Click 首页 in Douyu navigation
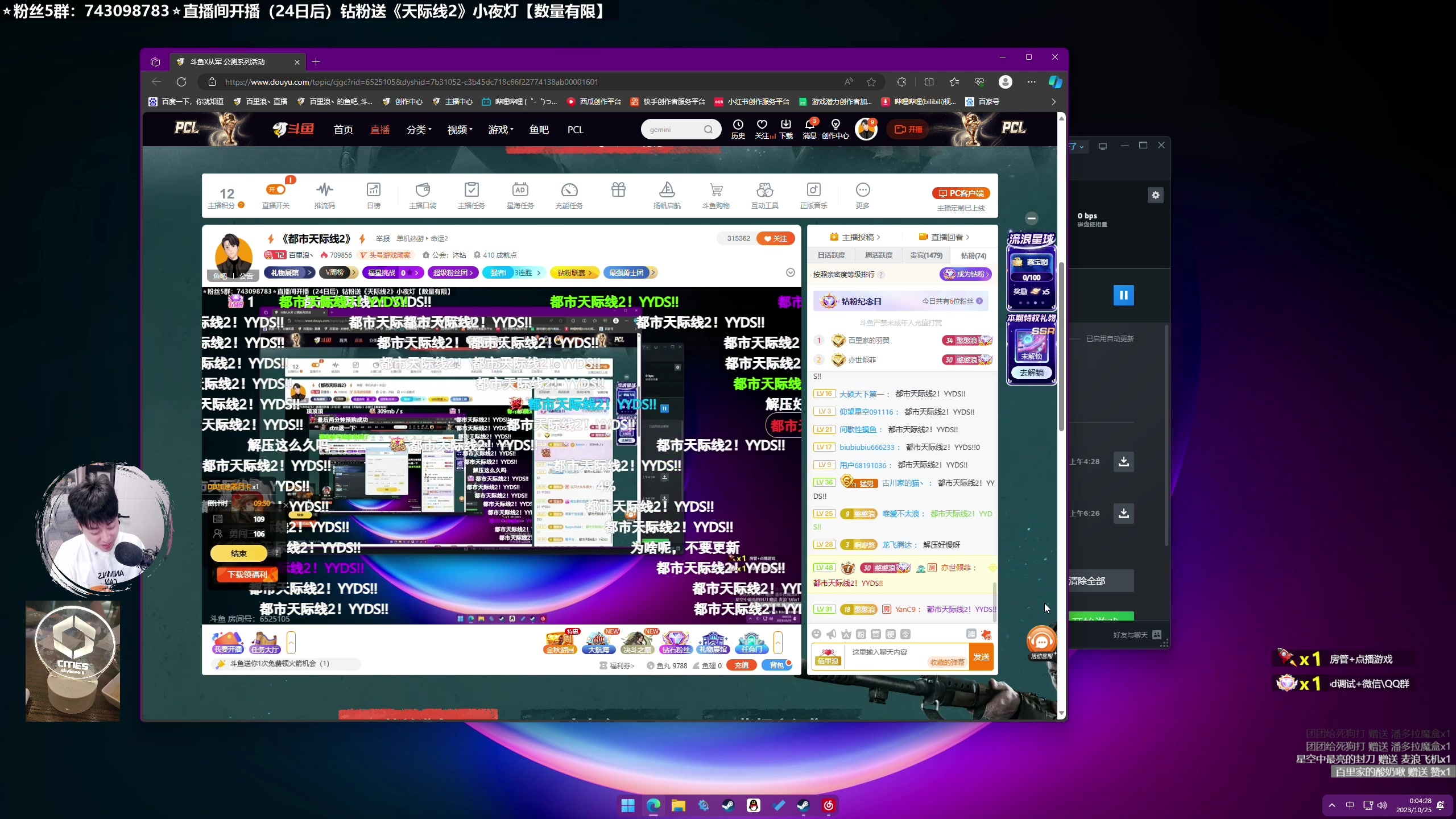The height and width of the screenshot is (819, 1456). point(343,130)
